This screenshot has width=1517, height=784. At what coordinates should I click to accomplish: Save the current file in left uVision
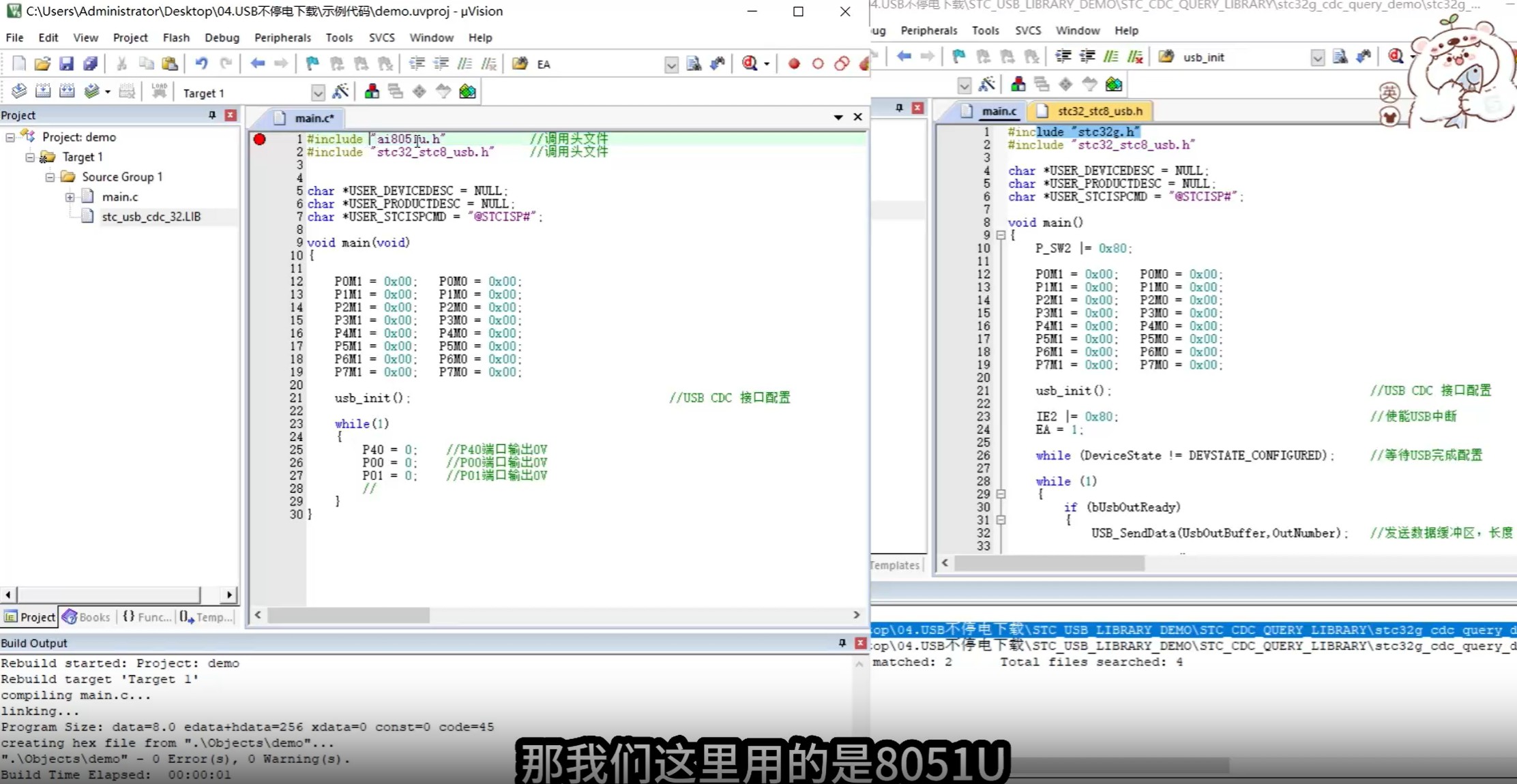tap(66, 63)
